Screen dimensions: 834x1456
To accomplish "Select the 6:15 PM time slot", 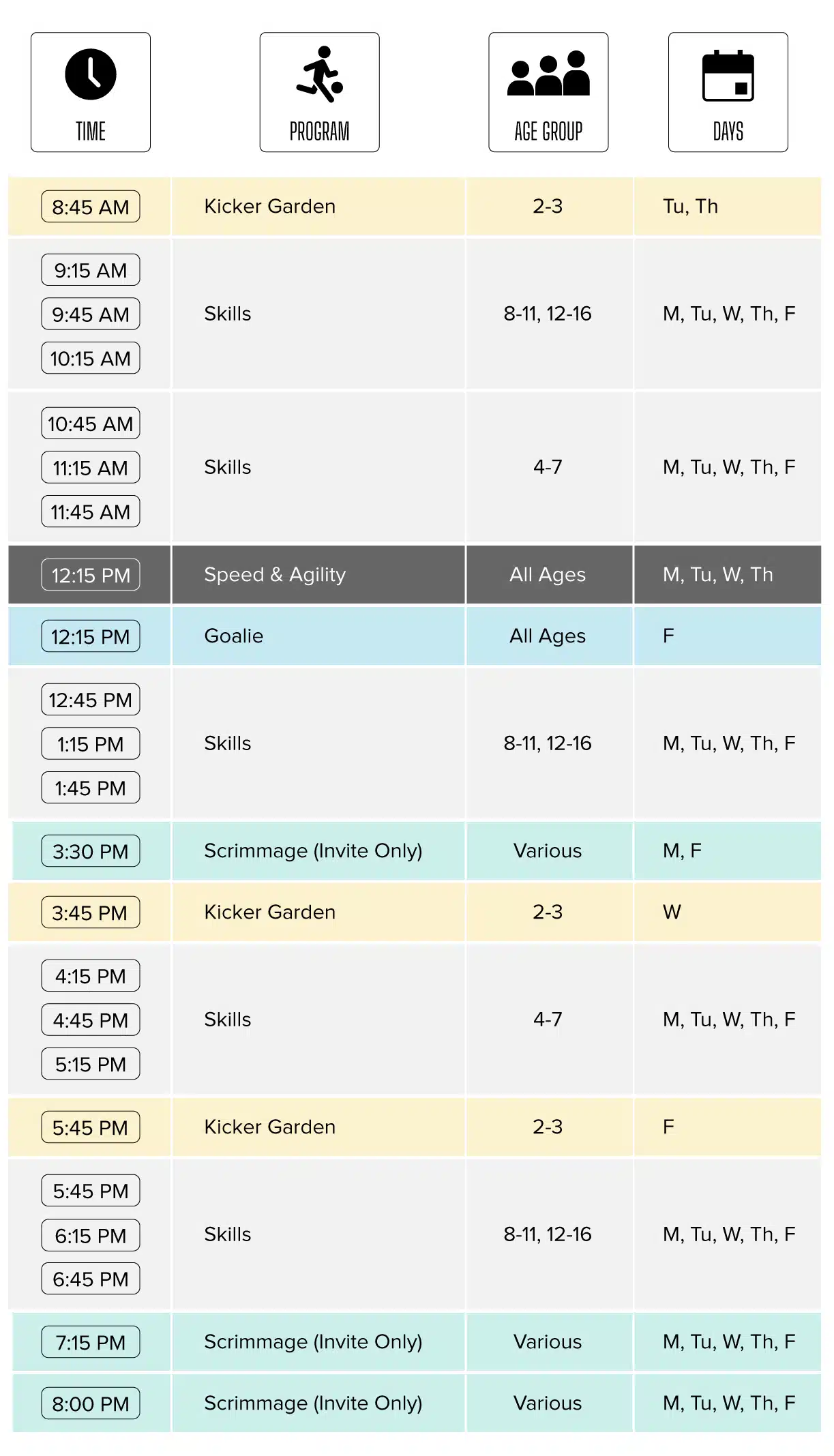I will (91, 1235).
